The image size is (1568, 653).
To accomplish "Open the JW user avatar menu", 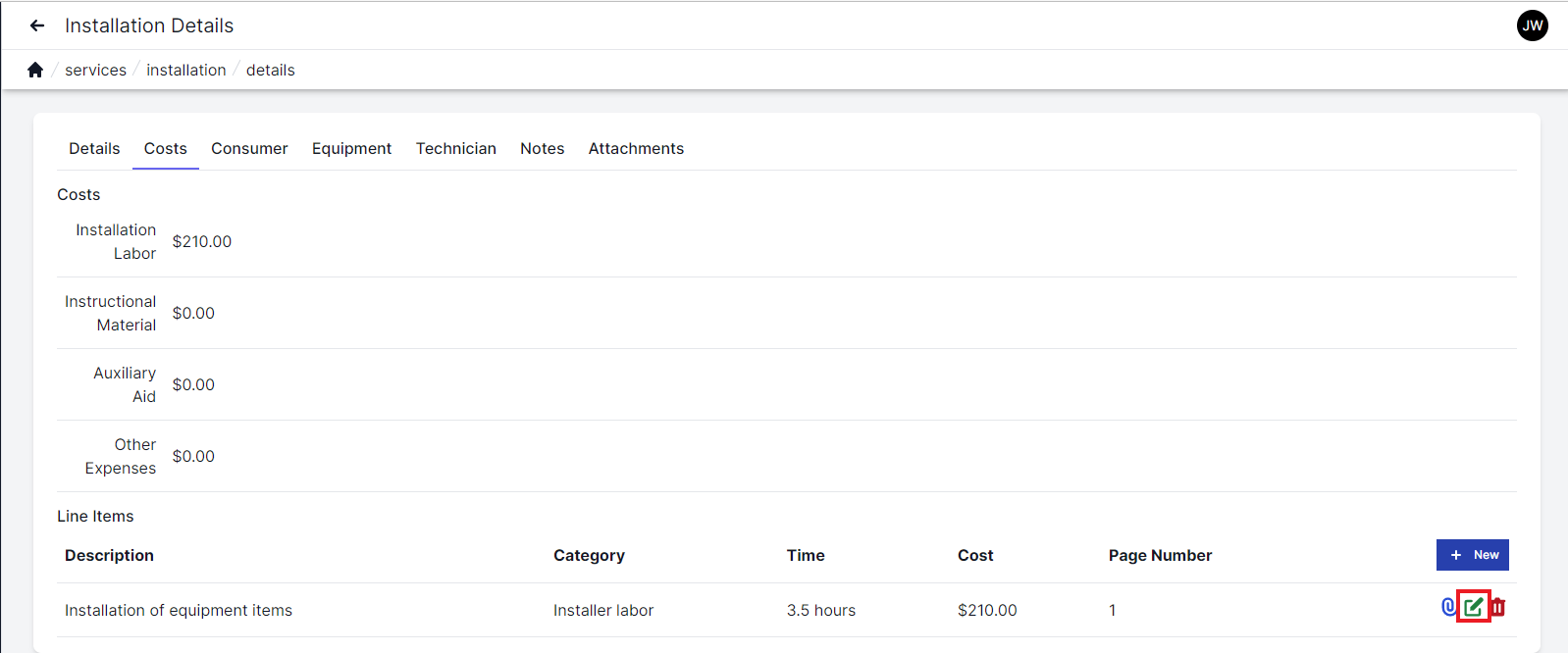I will click(x=1532, y=25).
